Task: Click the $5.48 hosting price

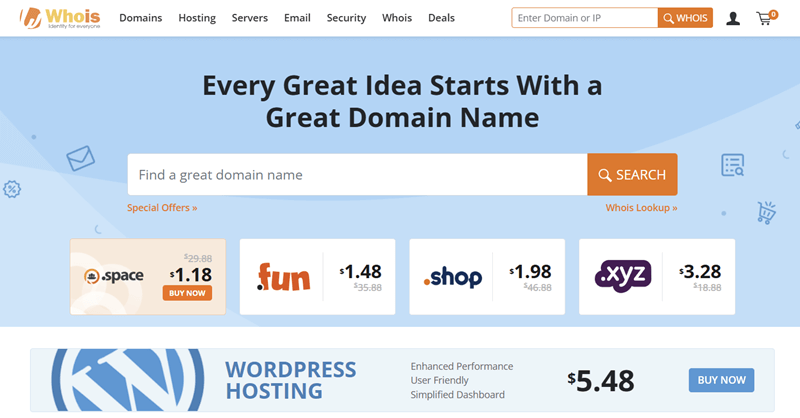Action: pyautogui.click(x=601, y=381)
